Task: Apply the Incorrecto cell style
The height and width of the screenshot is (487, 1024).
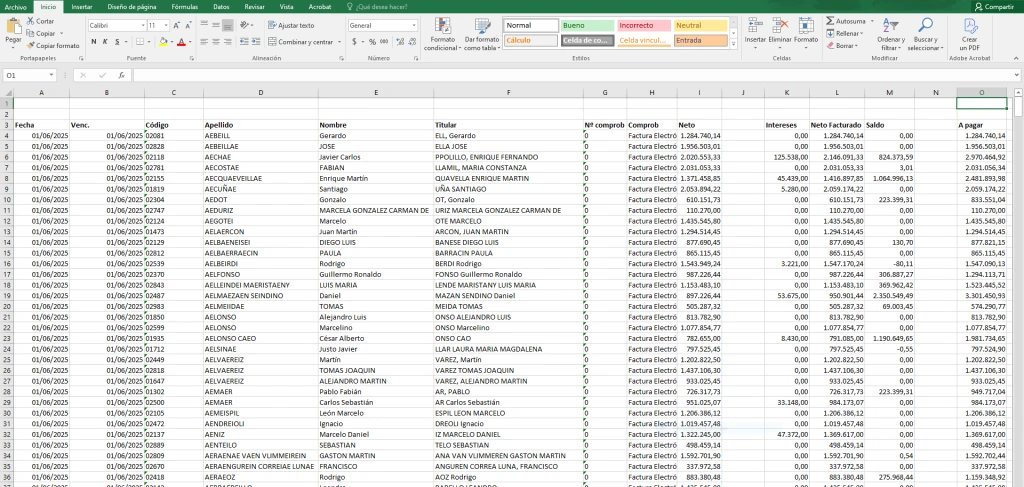Action: pos(644,25)
